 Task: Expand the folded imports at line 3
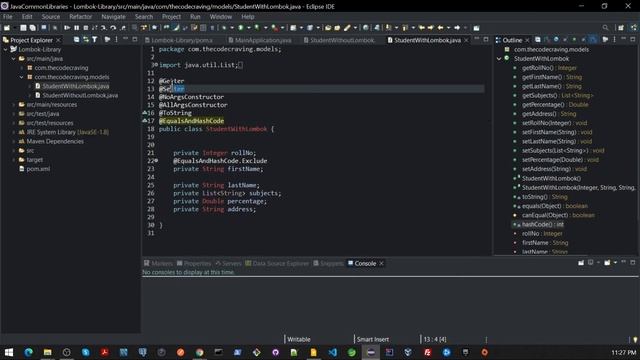coord(155,65)
